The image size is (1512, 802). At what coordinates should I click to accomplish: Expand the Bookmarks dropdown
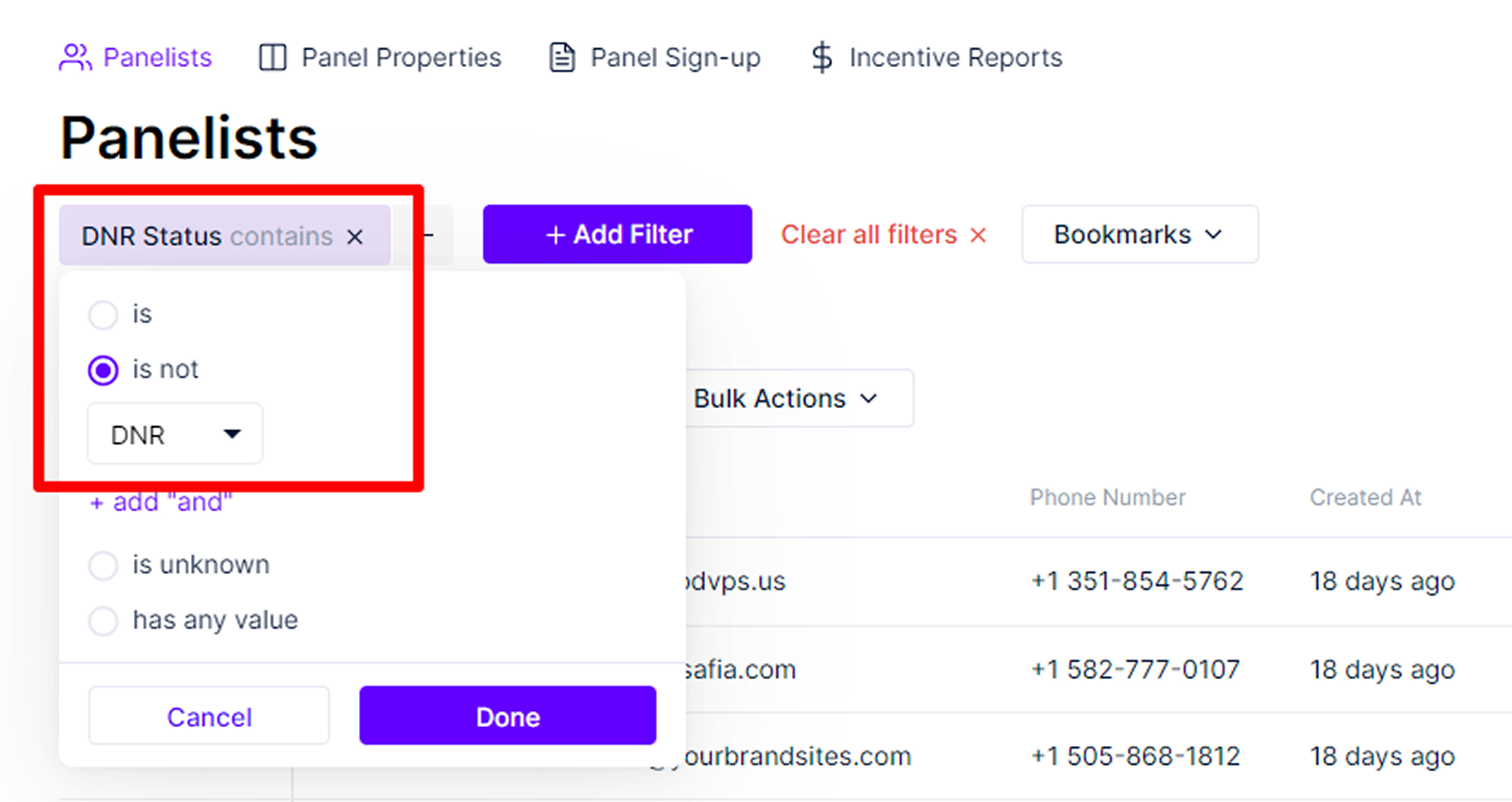[1140, 235]
